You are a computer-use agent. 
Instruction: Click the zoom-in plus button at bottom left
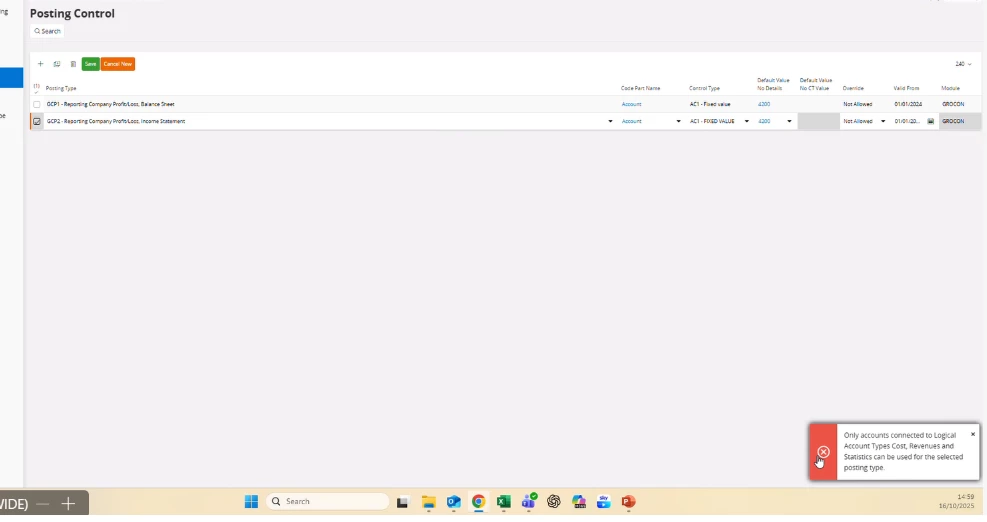pos(68,504)
